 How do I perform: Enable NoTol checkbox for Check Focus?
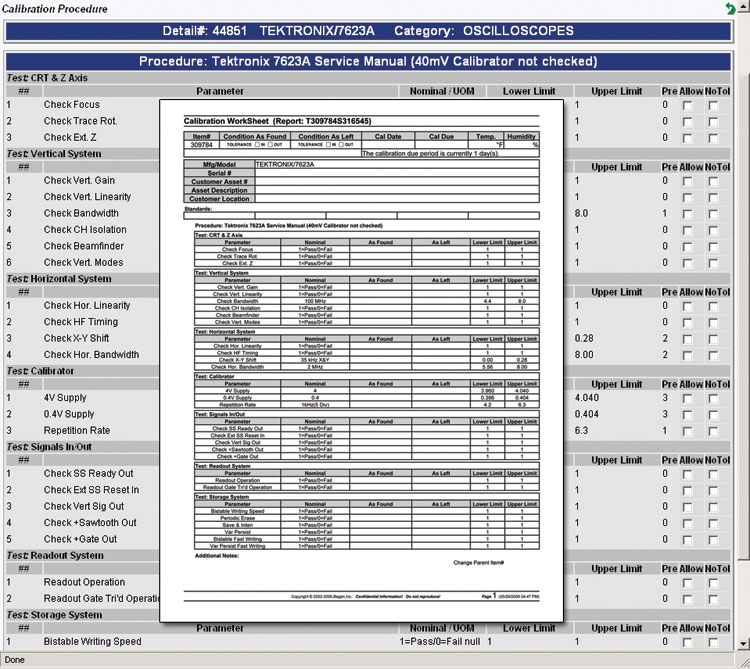(713, 106)
